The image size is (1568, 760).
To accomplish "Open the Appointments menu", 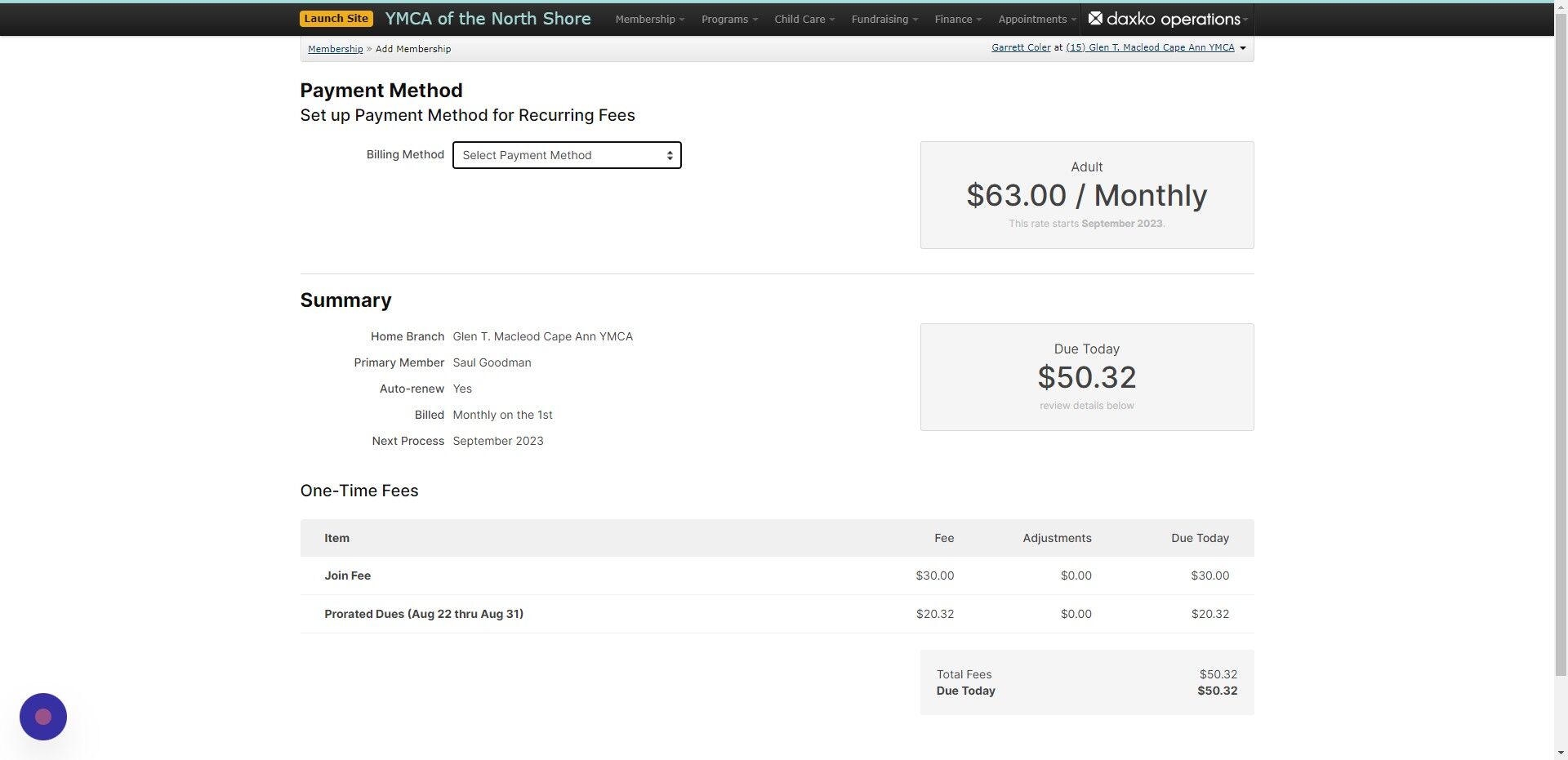I will (1037, 19).
